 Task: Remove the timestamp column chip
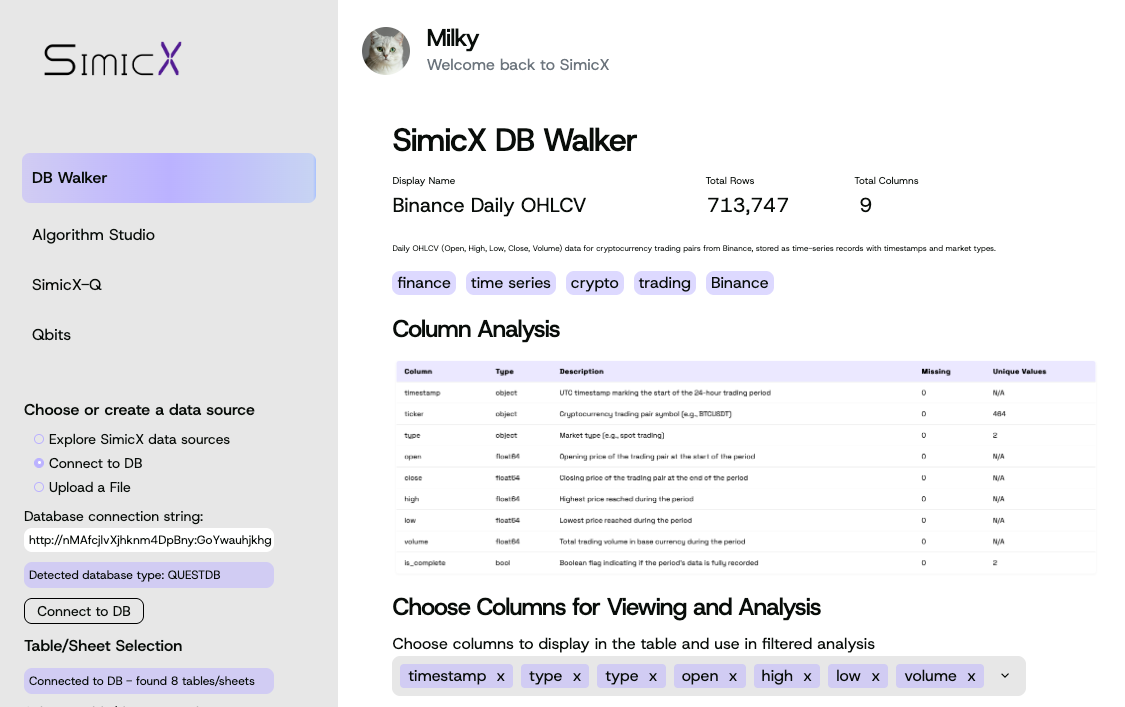coord(501,677)
